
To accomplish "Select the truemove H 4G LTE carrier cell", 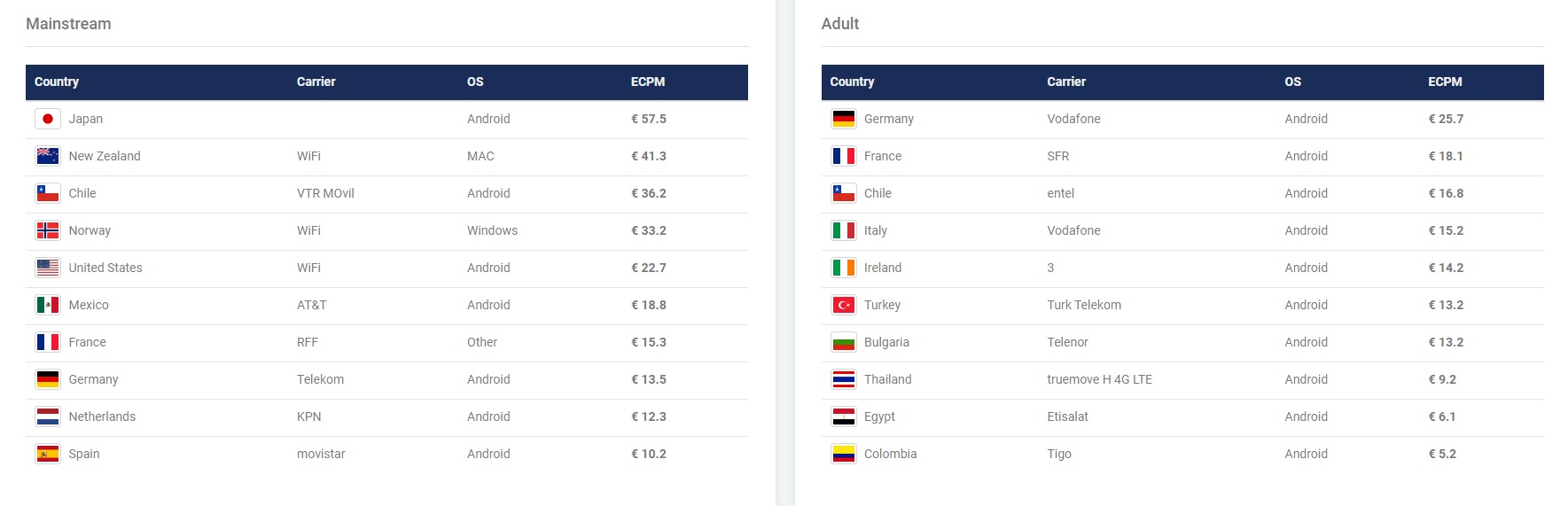I will (x=1100, y=379).
